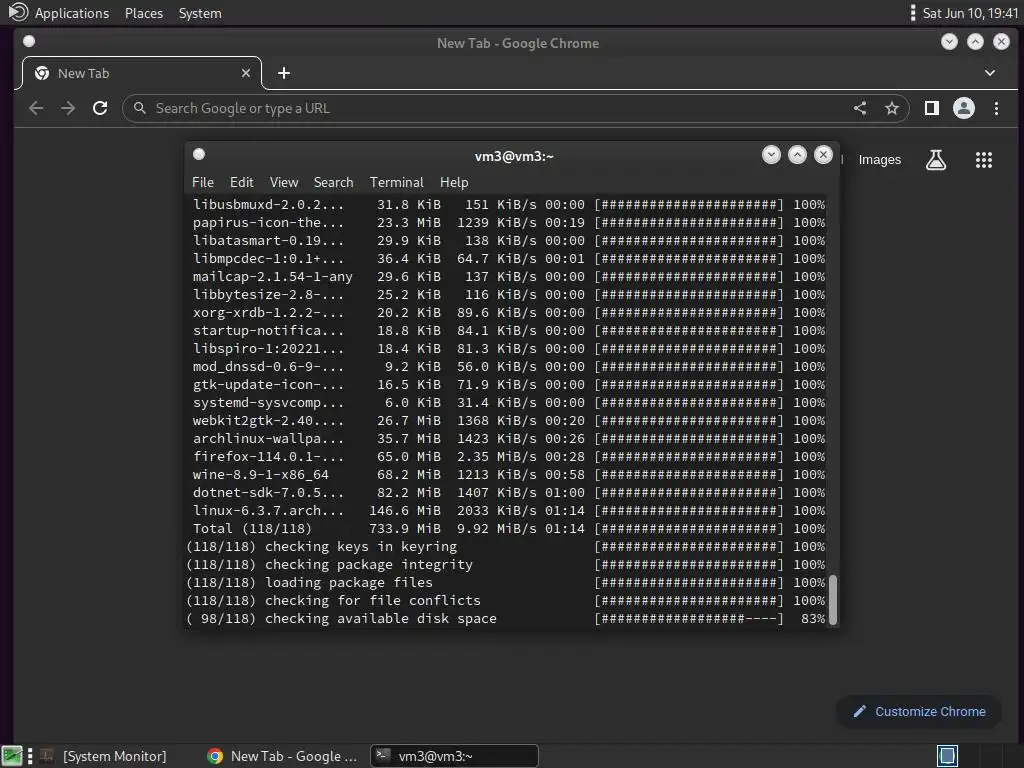
Task: Open the Terminal menu
Action: click(x=396, y=182)
